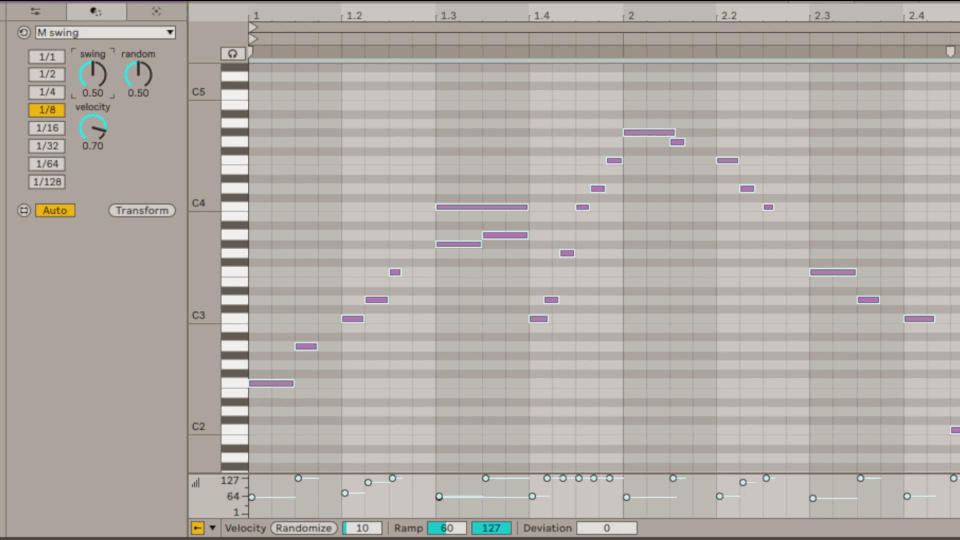
Task: Toggle the yellow lane selector button
Action: tap(197, 528)
